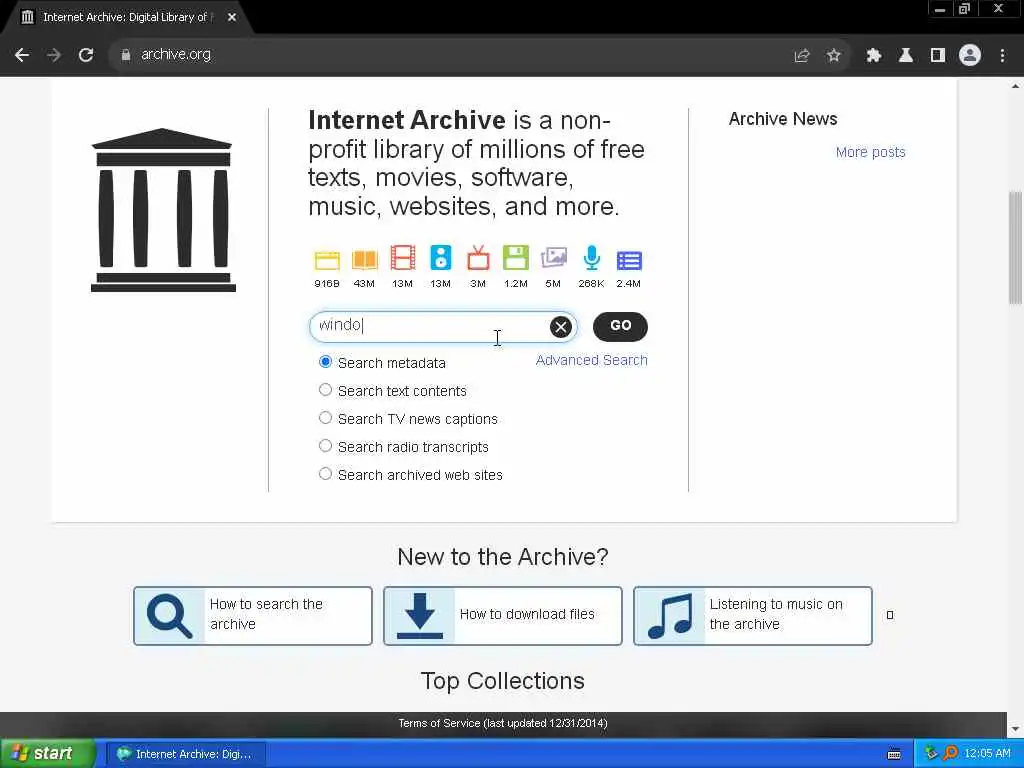This screenshot has height=768, width=1024.
Task: Click the vertical scrollbar thumb
Action: coord(1015,248)
